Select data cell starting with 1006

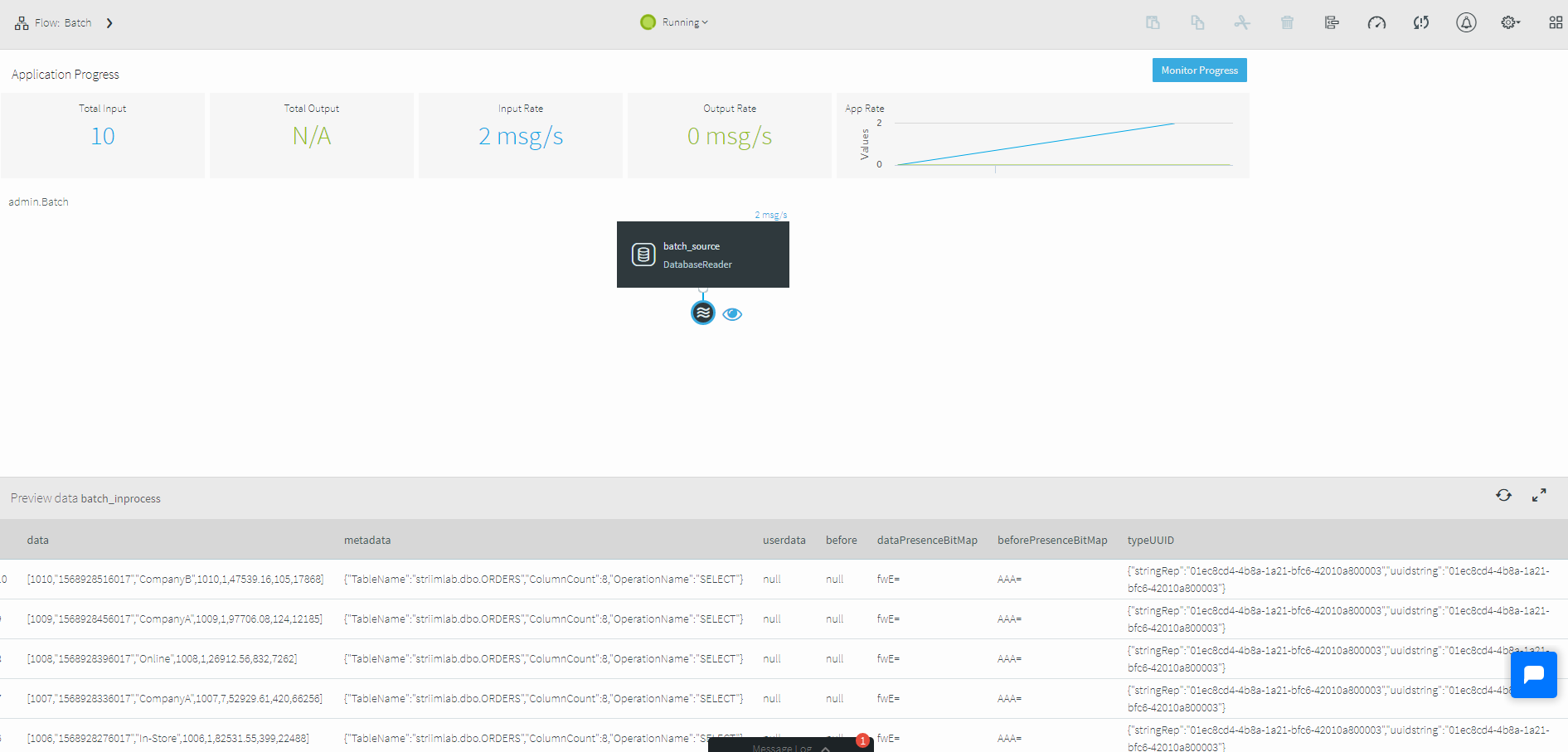(167, 738)
